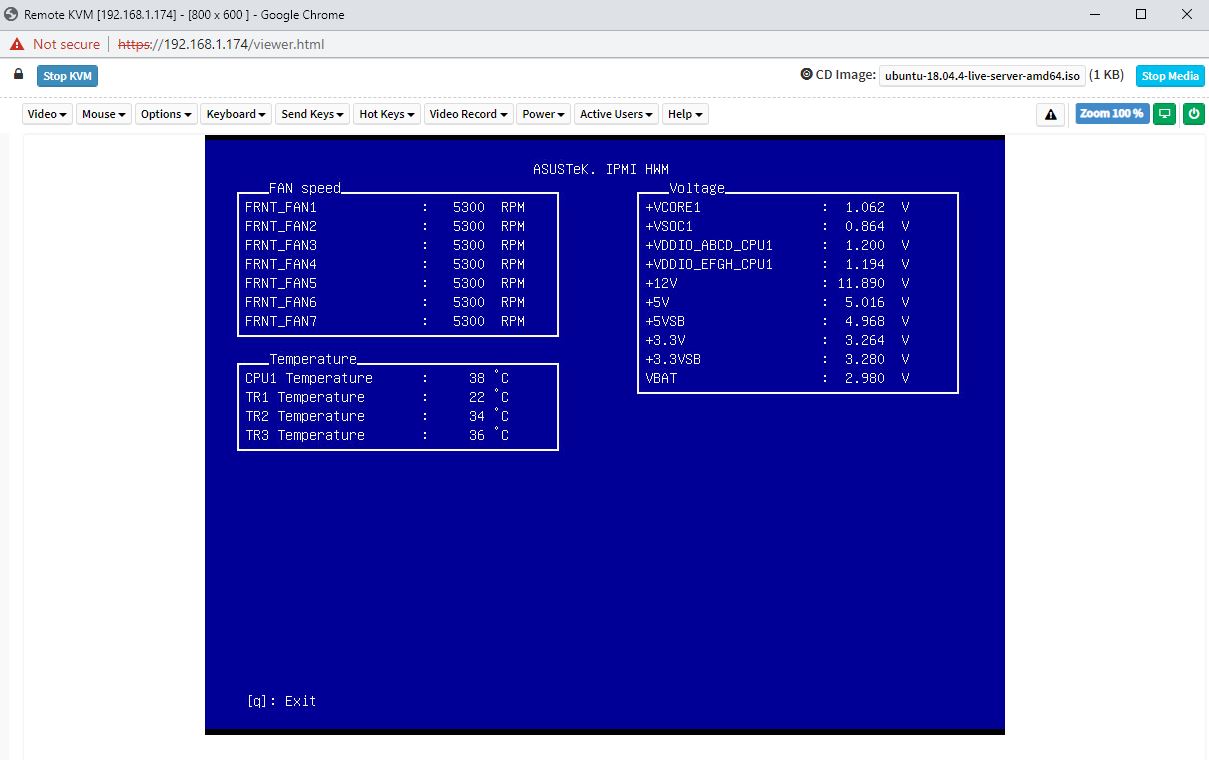Click the CD image filename field
The image size is (1209, 760).
coord(982,76)
